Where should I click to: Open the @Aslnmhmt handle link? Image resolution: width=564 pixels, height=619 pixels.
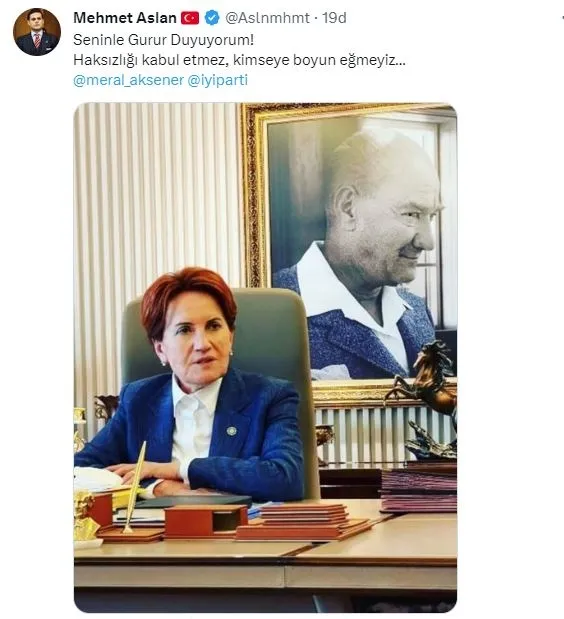click(x=267, y=18)
